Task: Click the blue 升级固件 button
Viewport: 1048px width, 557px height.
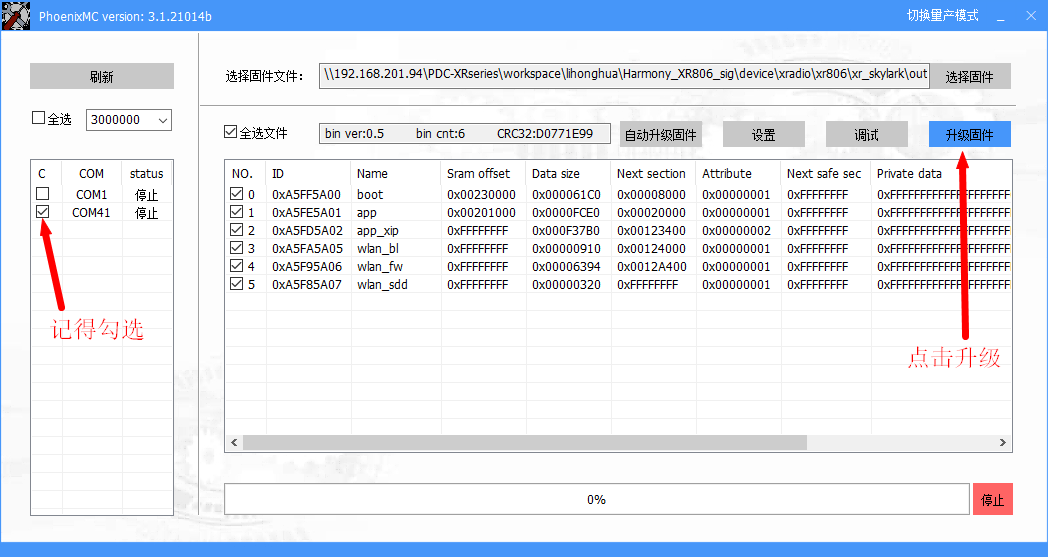Action: (969, 135)
